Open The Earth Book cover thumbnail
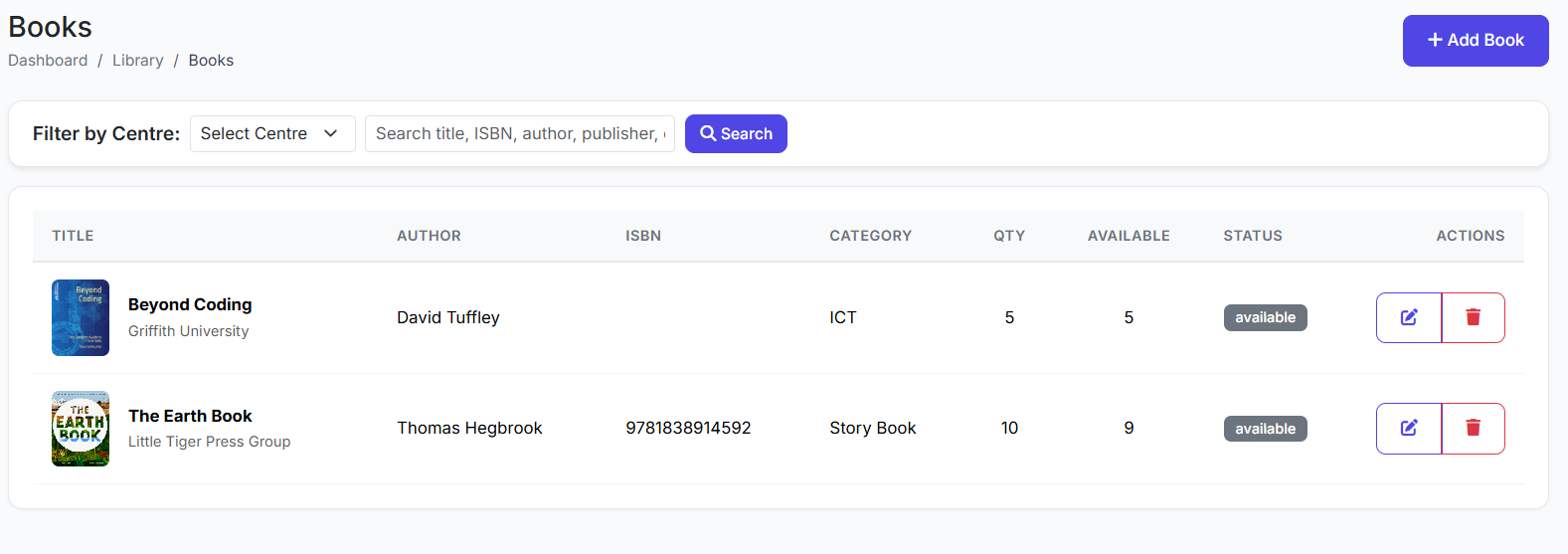 click(81, 429)
